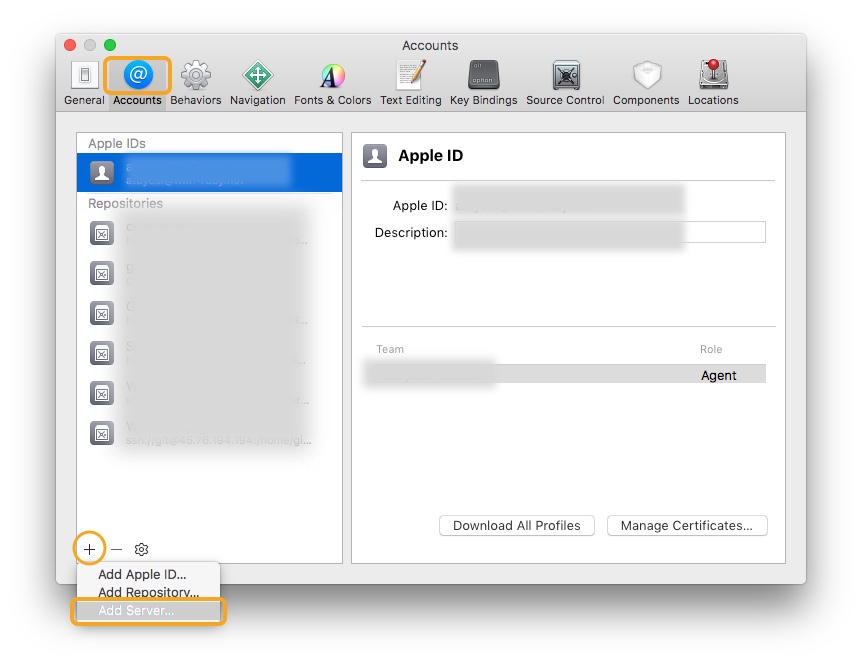
Task: Click Download All Profiles button
Action: coord(517,526)
